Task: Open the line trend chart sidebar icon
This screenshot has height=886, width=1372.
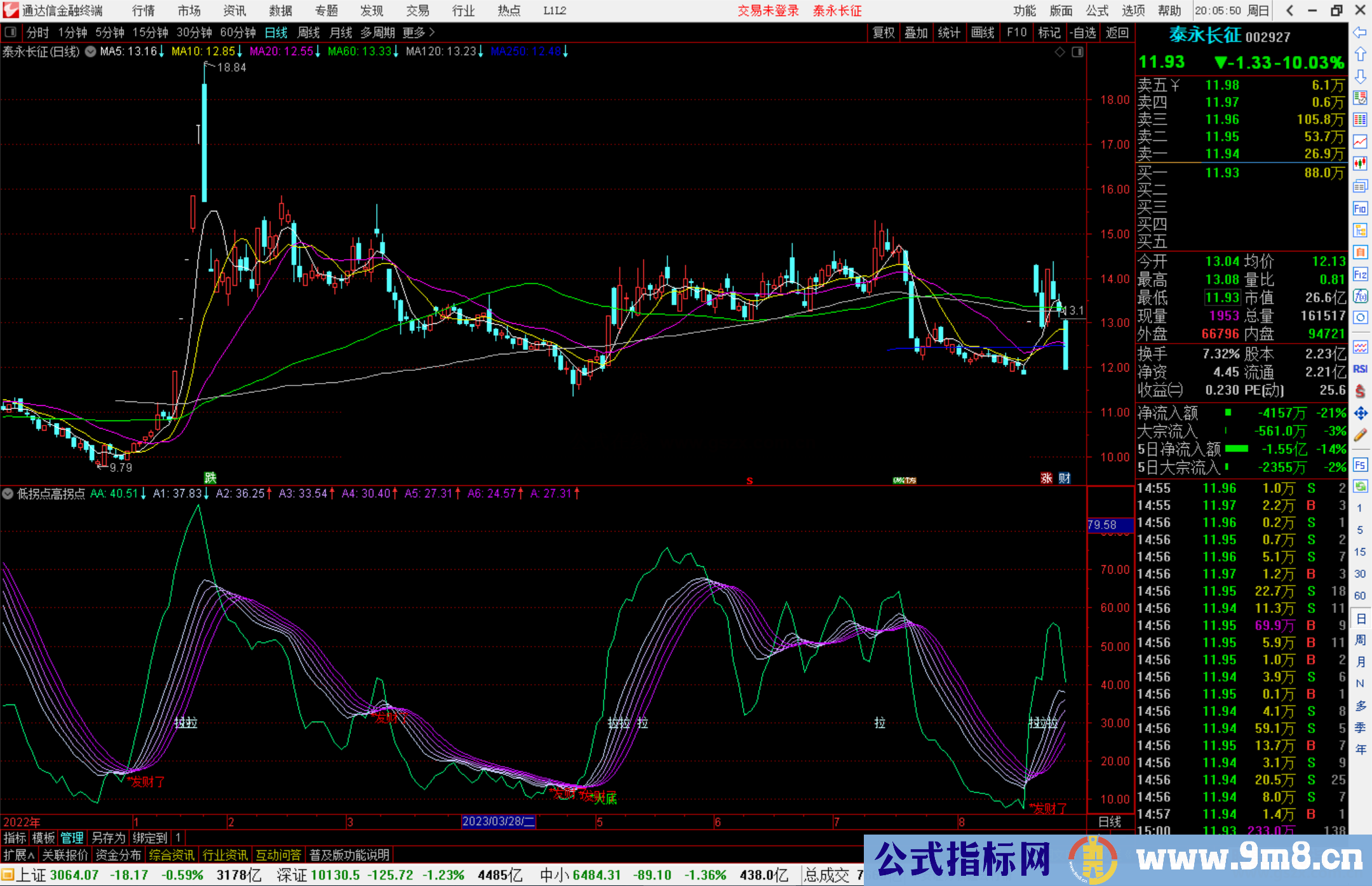Action: pos(1360,142)
